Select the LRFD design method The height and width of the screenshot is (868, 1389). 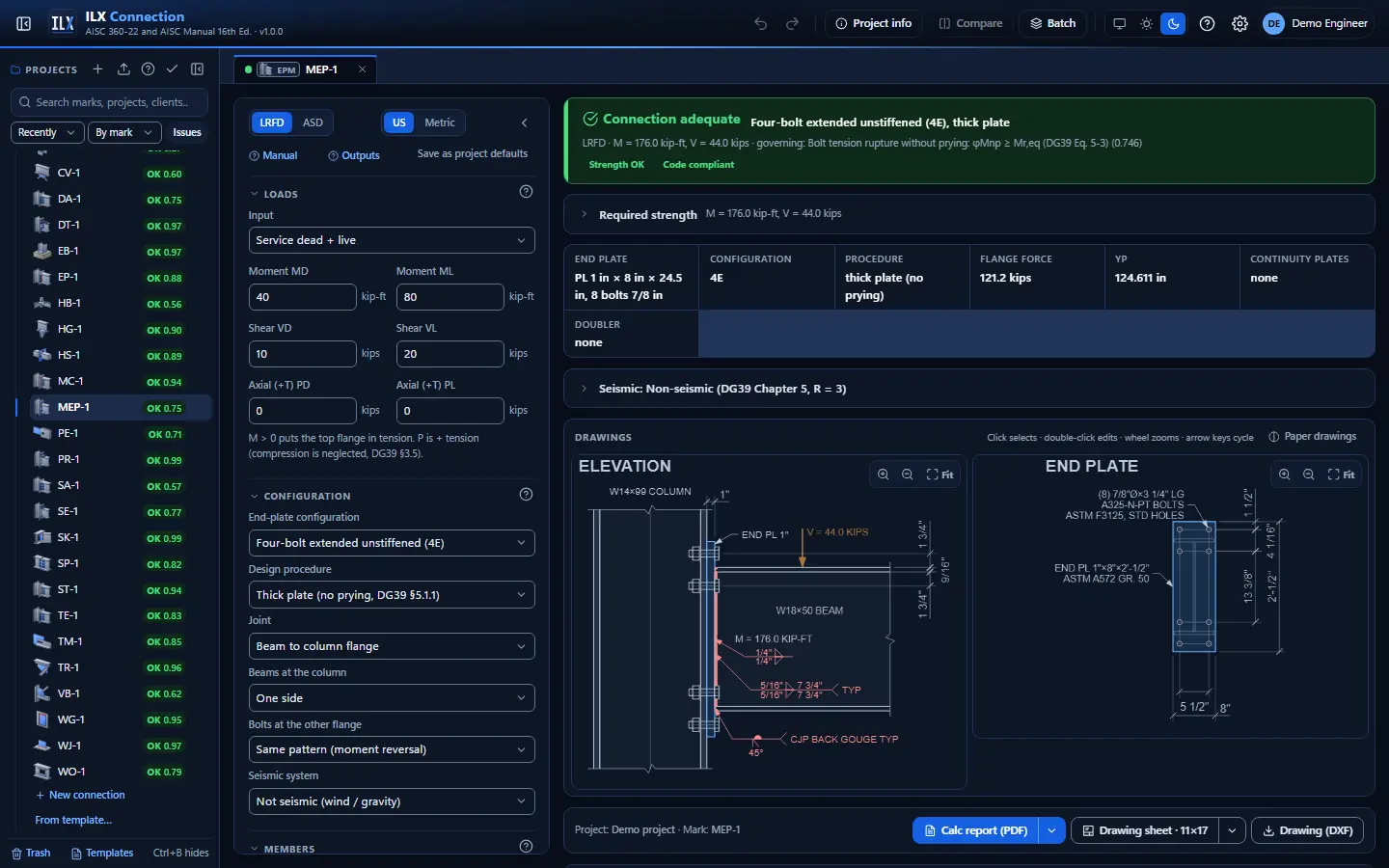[x=272, y=122]
